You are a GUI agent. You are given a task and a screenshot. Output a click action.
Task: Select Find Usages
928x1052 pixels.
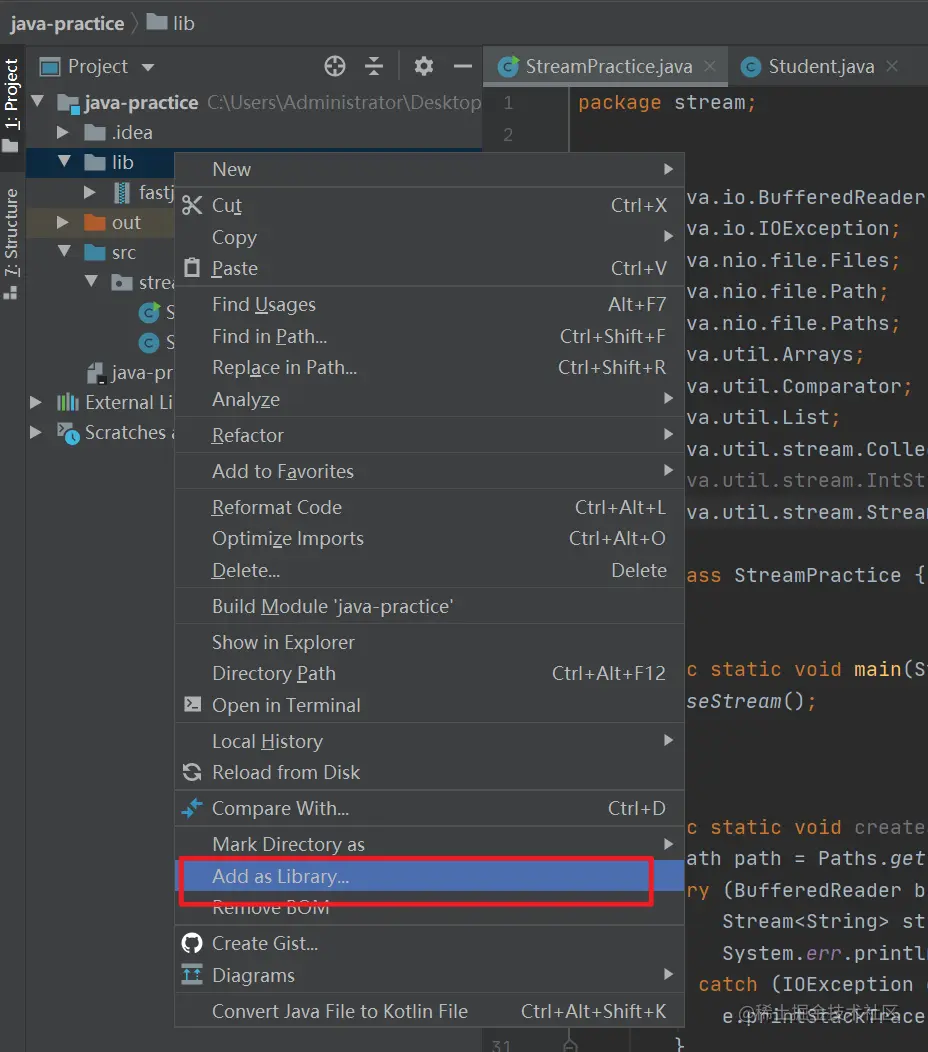pos(429,304)
